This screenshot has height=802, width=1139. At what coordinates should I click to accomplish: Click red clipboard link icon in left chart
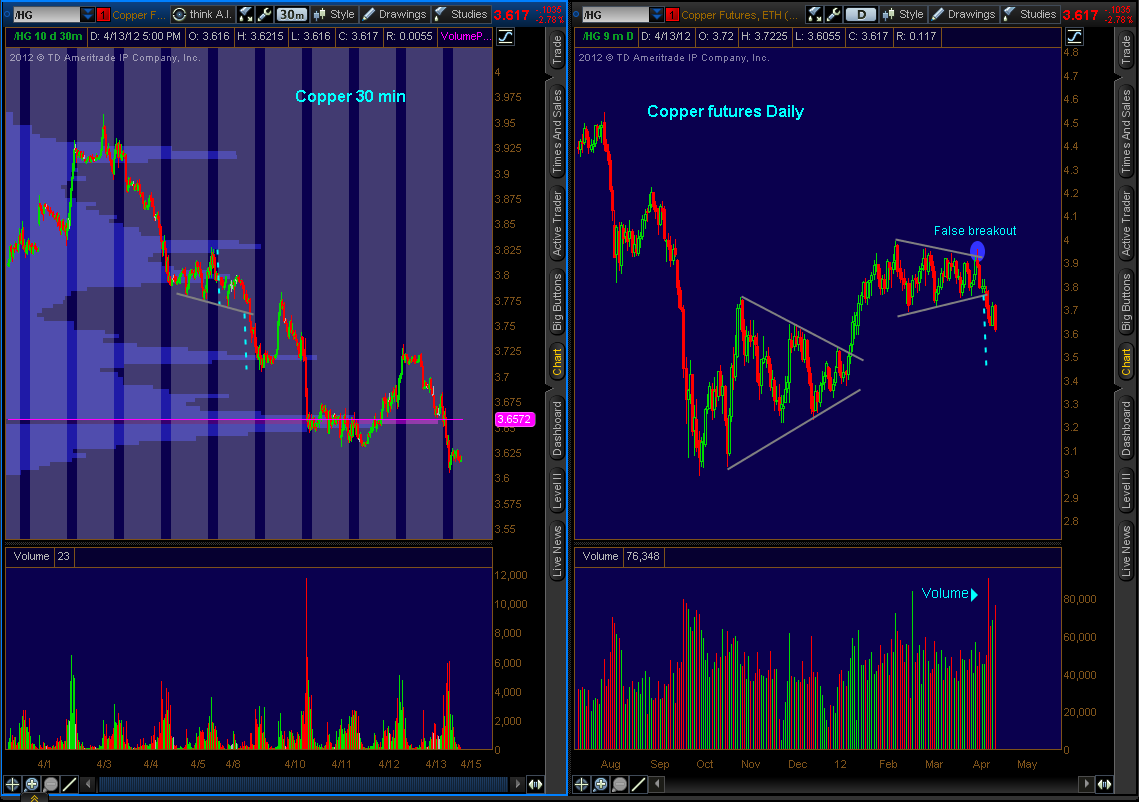[103, 14]
